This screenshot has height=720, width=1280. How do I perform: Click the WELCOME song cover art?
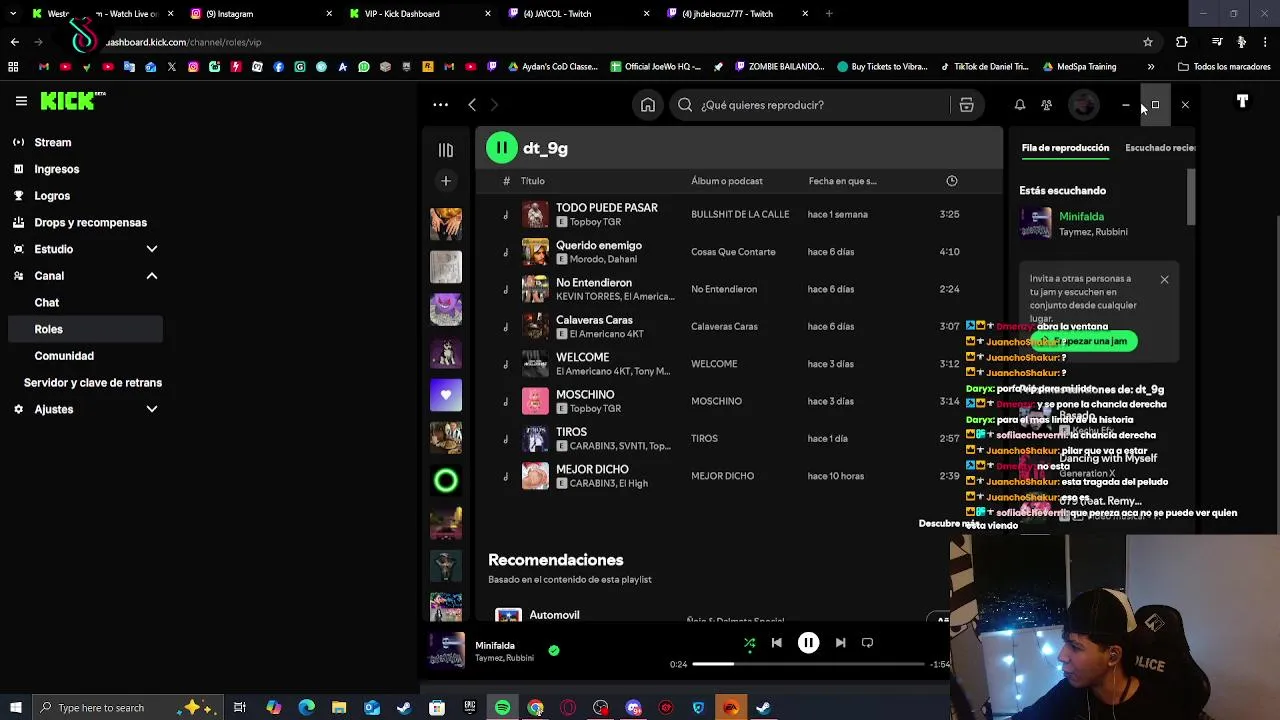tap(535, 364)
